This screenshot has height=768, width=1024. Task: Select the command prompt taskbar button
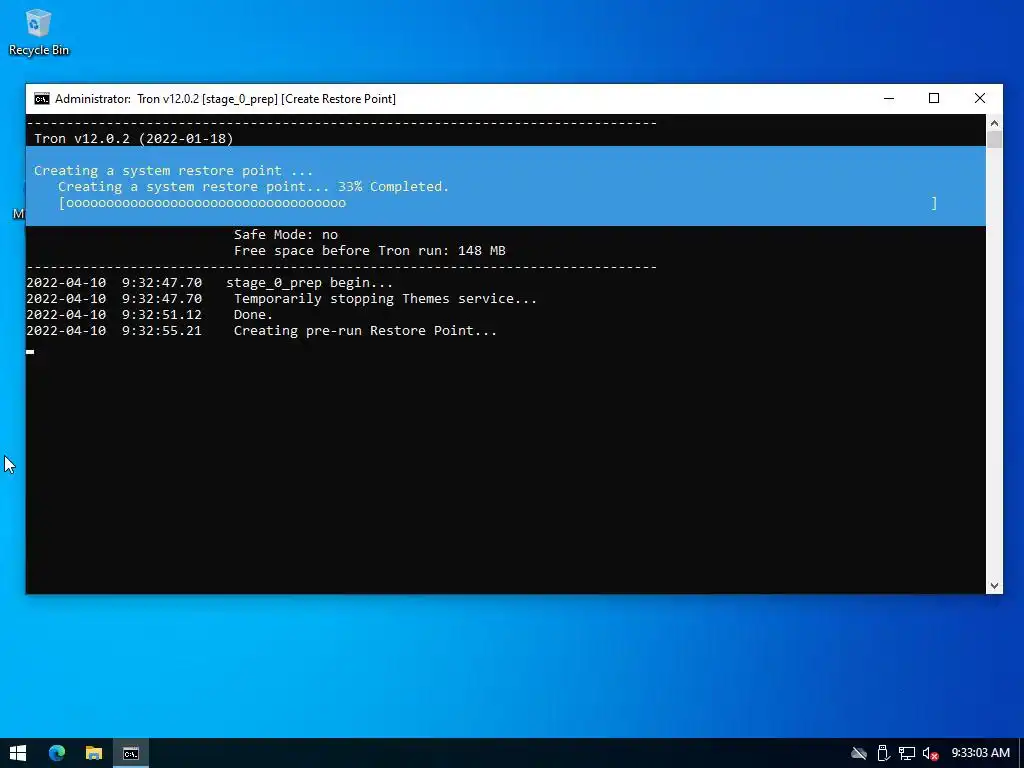coord(131,753)
